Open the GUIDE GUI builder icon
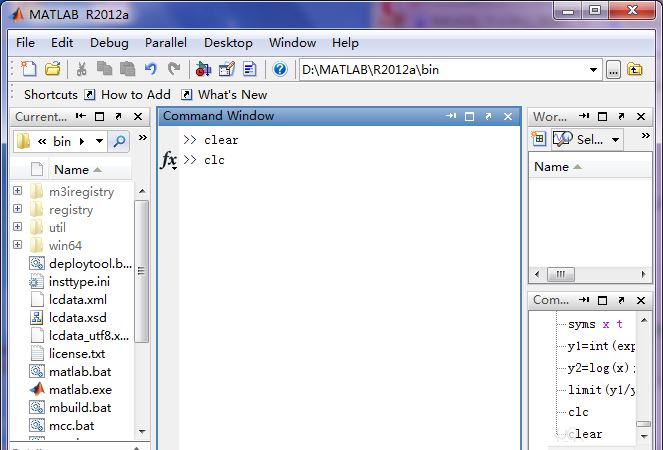This screenshot has width=663, height=450. click(x=227, y=69)
